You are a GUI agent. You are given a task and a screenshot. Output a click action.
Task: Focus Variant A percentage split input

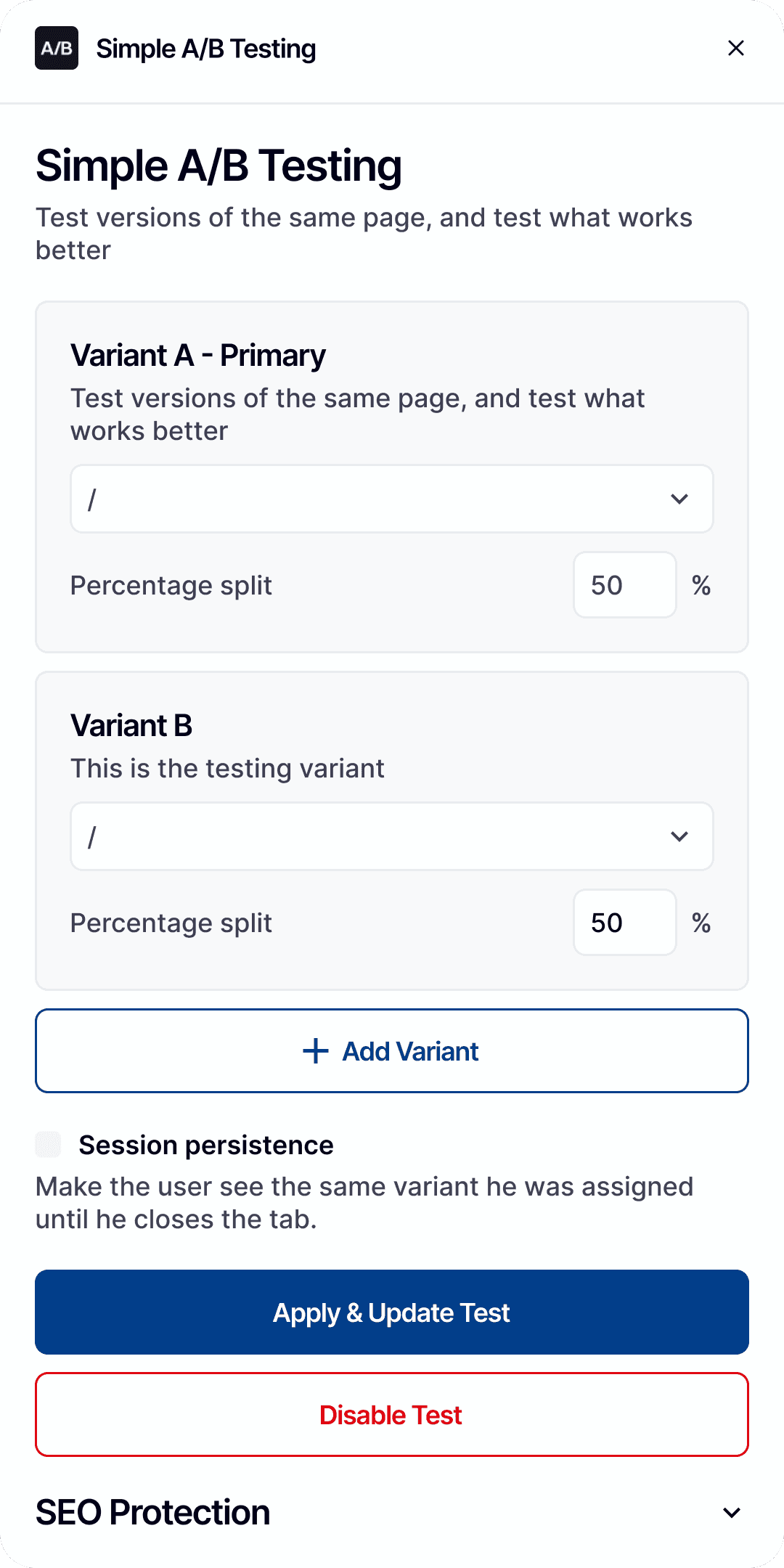624,585
